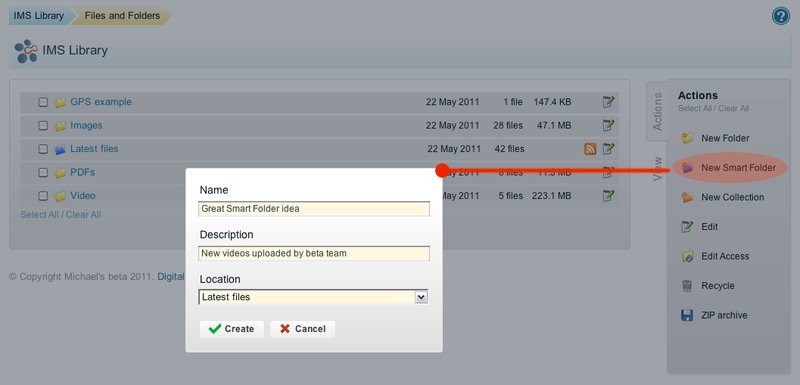Click the Create button in dialog

pos(232,329)
